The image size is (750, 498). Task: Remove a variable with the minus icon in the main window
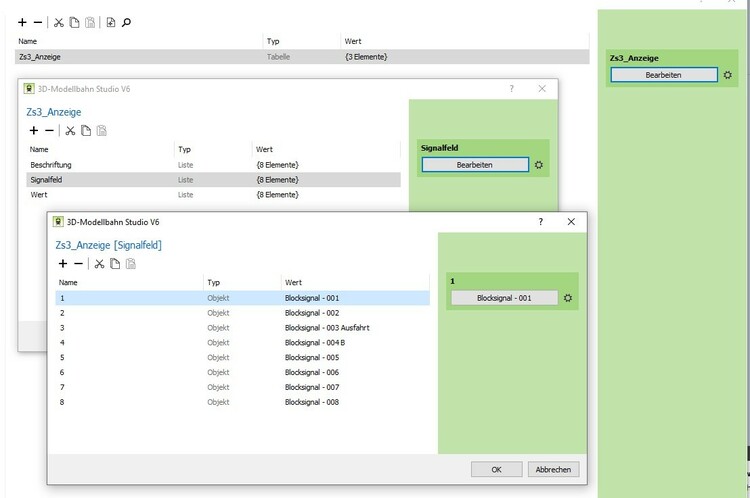click(38, 22)
